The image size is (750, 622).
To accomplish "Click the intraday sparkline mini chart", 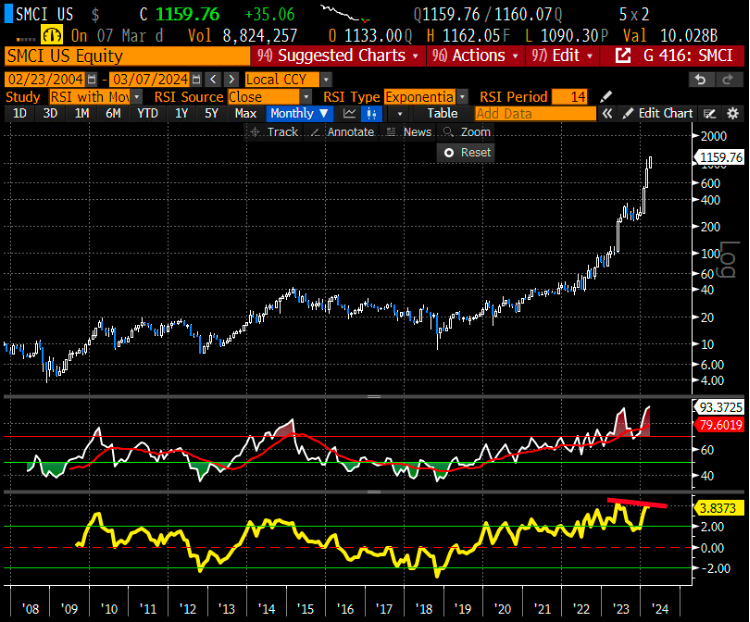I will point(345,14).
